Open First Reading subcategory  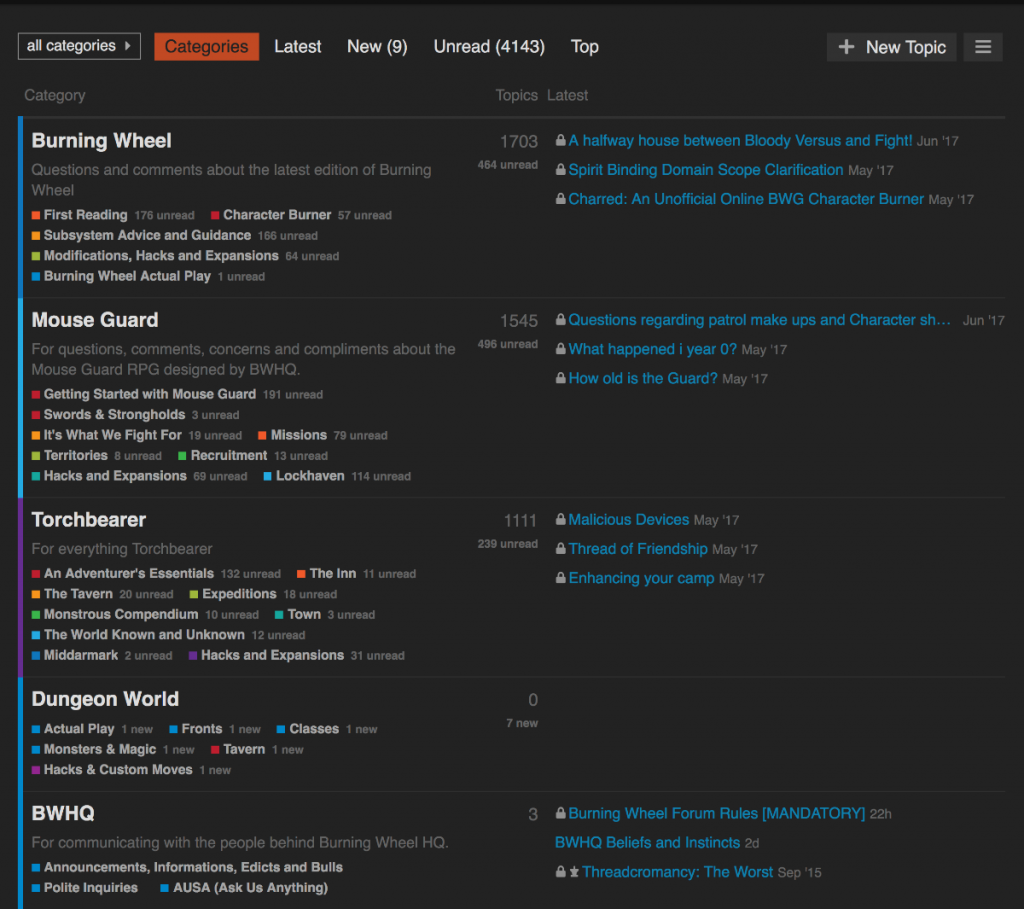click(x=86, y=215)
